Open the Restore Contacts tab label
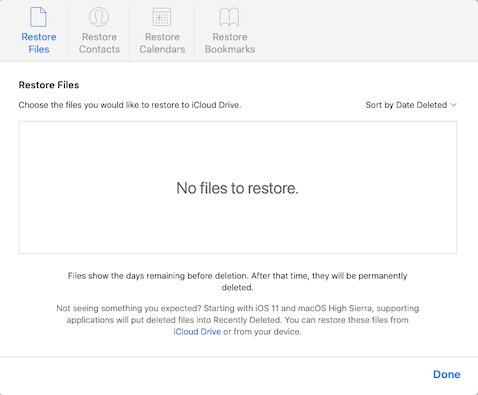The width and height of the screenshot is (478, 395). [x=99, y=43]
